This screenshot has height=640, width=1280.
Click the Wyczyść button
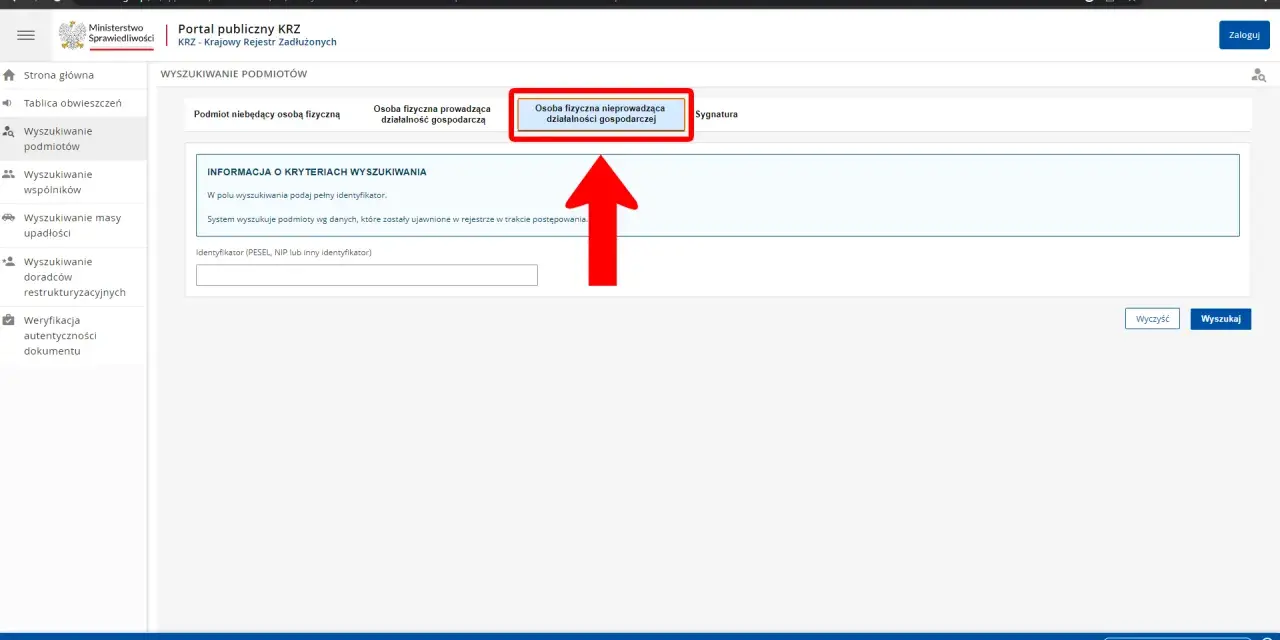pyautogui.click(x=1152, y=319)
